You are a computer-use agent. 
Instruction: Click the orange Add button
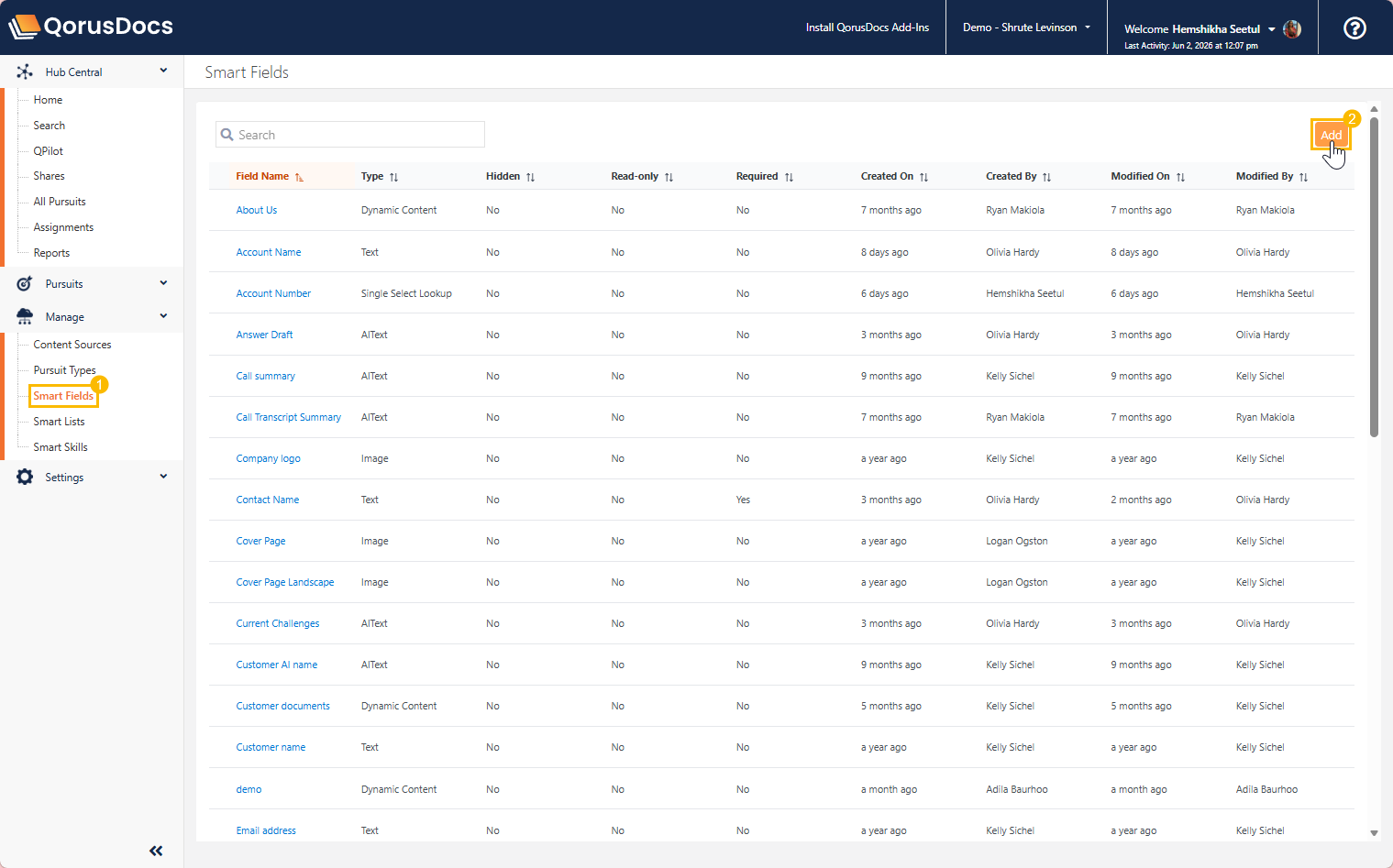1331,135
